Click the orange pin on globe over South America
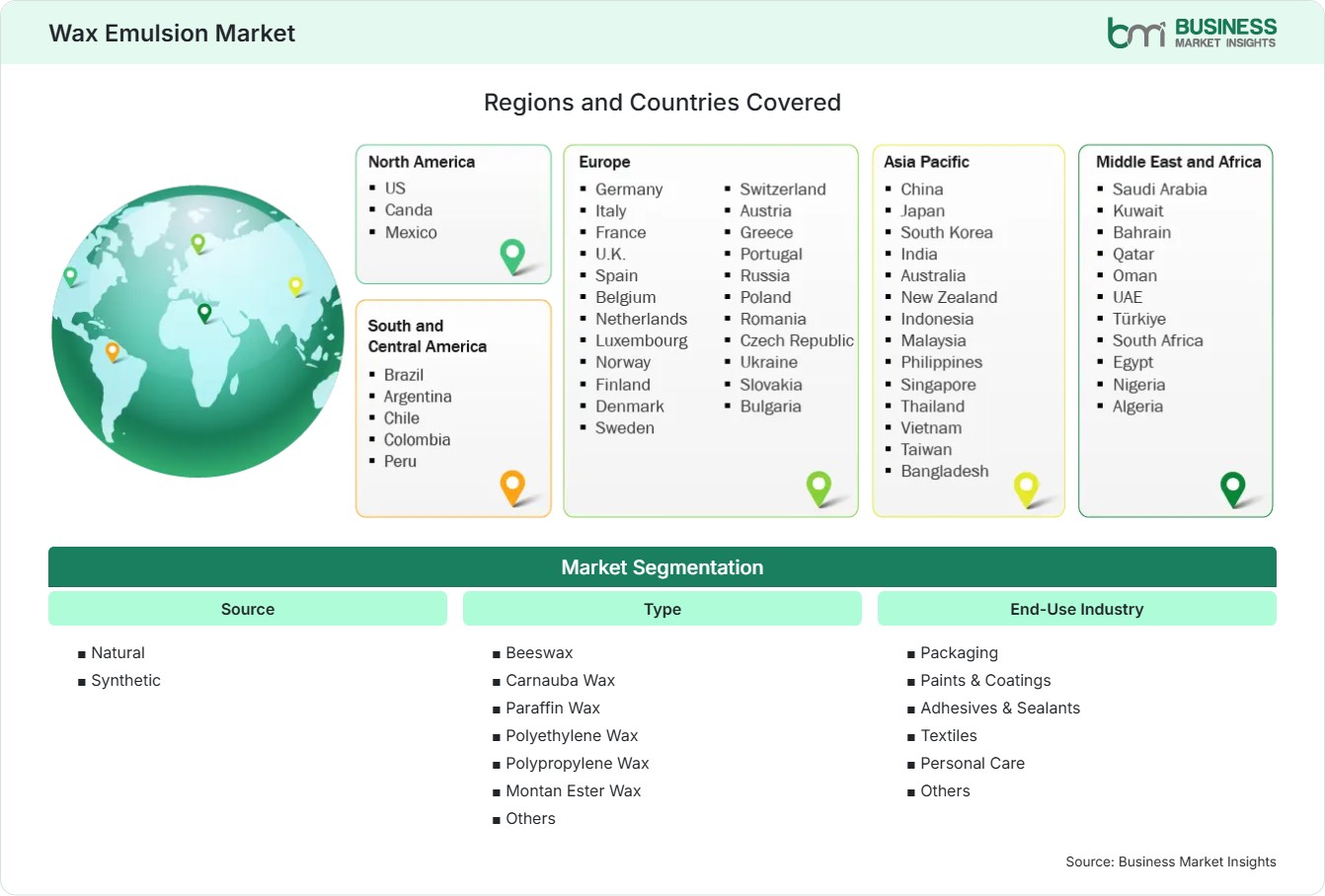The width and height of the screenshot is (1325, 896). [113, 351]
